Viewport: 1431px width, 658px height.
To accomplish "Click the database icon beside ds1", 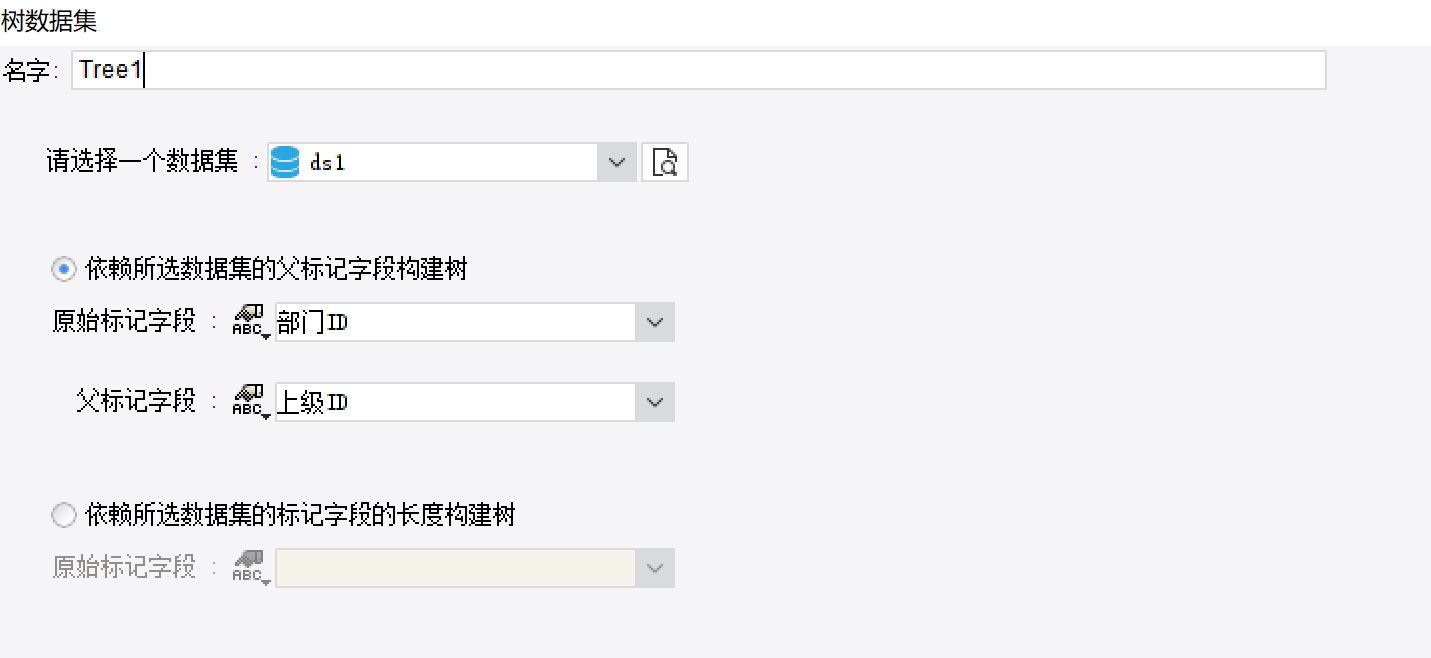I will click(x=286, y=162).
